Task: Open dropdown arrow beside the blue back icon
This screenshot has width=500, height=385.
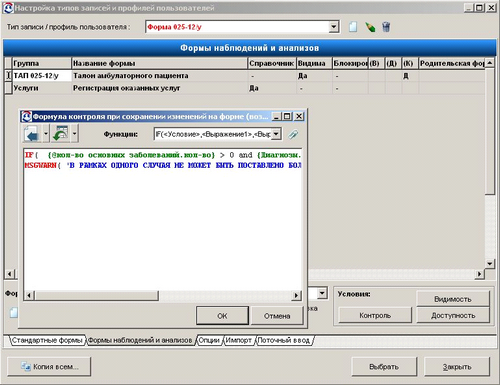Action: (46, 134)
